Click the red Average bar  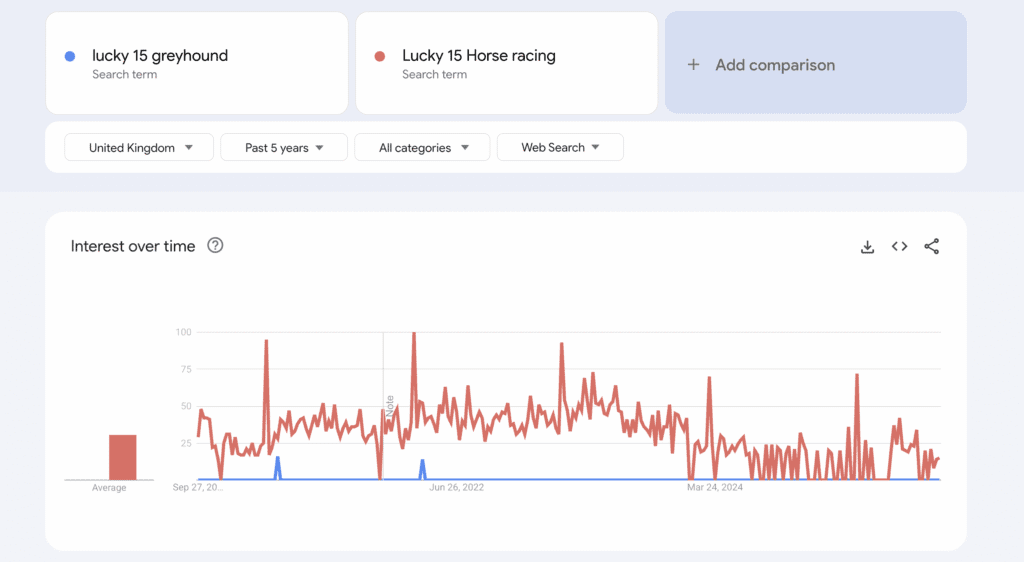tap(122, 457)
